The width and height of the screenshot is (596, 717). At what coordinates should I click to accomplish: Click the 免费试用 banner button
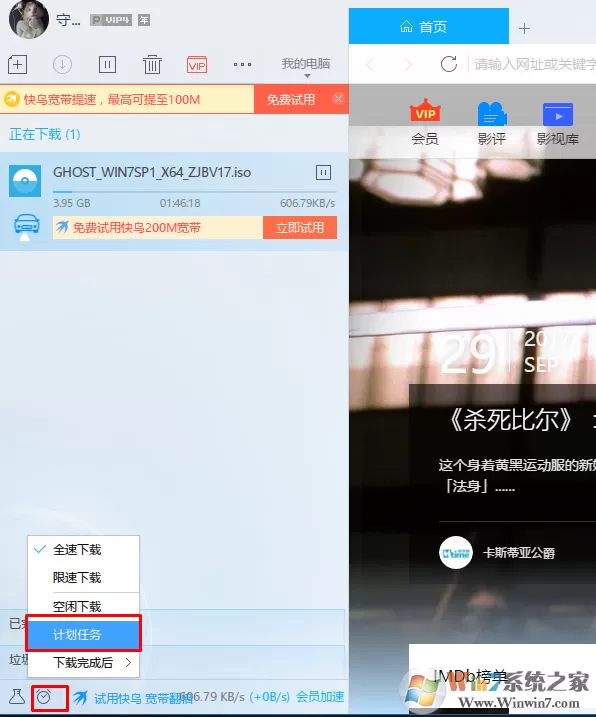291,99
